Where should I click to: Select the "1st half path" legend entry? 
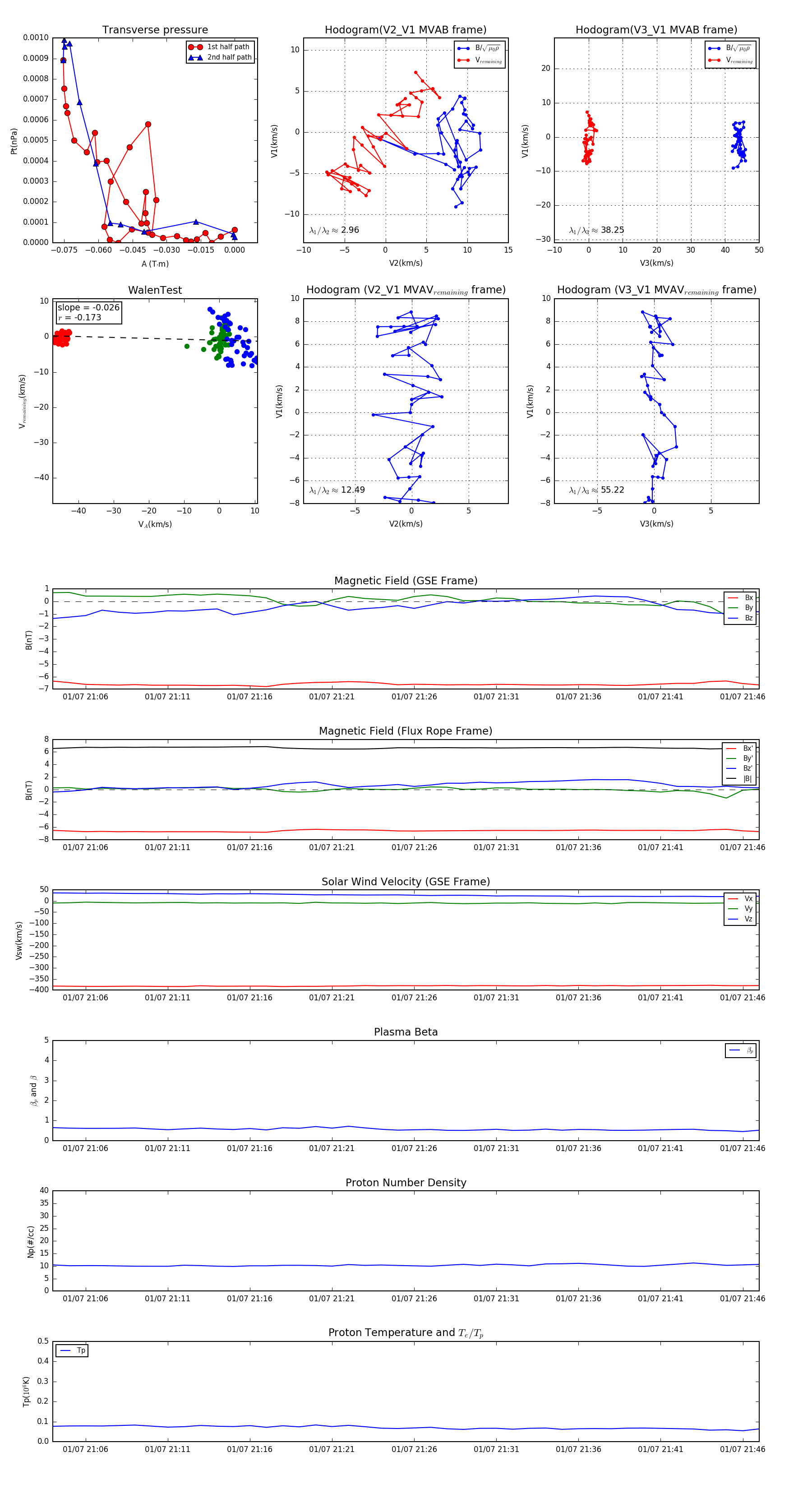(220, 47)
